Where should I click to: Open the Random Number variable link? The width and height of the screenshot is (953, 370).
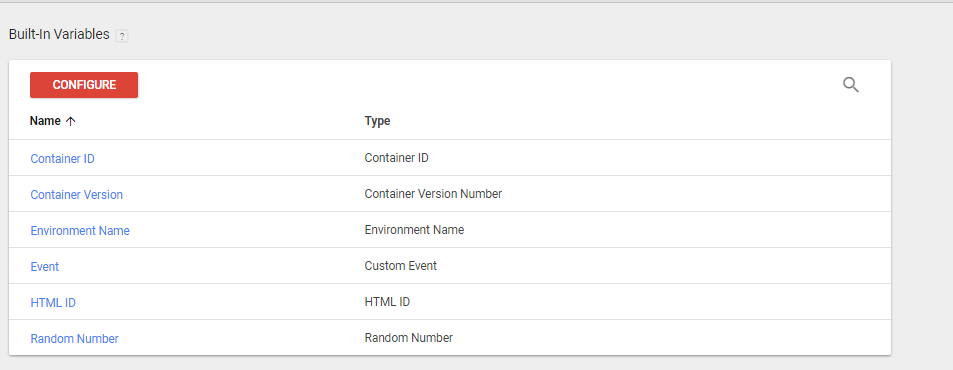pyautogui.click(x=74, y=338)
